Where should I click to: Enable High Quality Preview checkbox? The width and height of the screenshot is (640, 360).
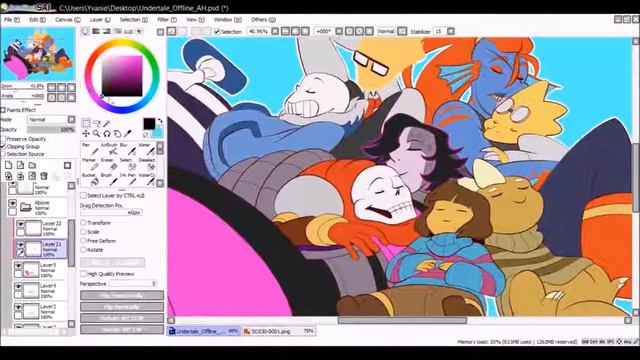point(83,274)
